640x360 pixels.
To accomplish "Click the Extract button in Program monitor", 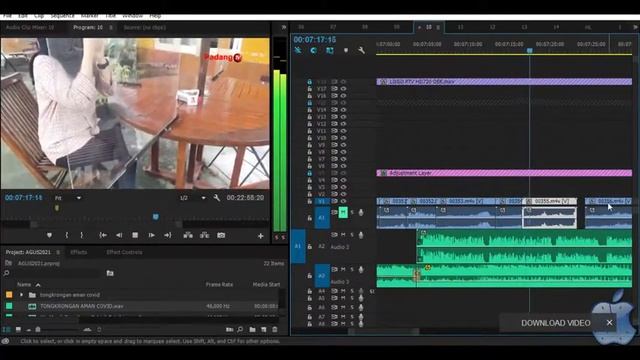I will click(x=204, y=235).
